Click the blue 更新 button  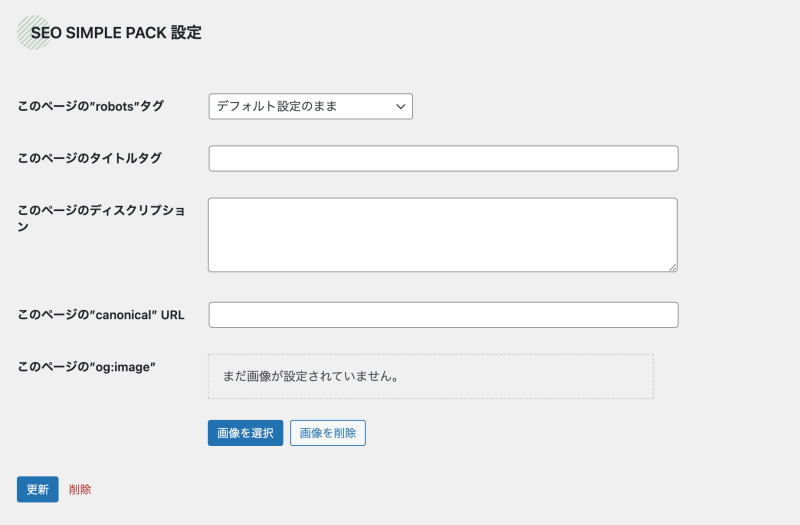[x=38, y=489]
